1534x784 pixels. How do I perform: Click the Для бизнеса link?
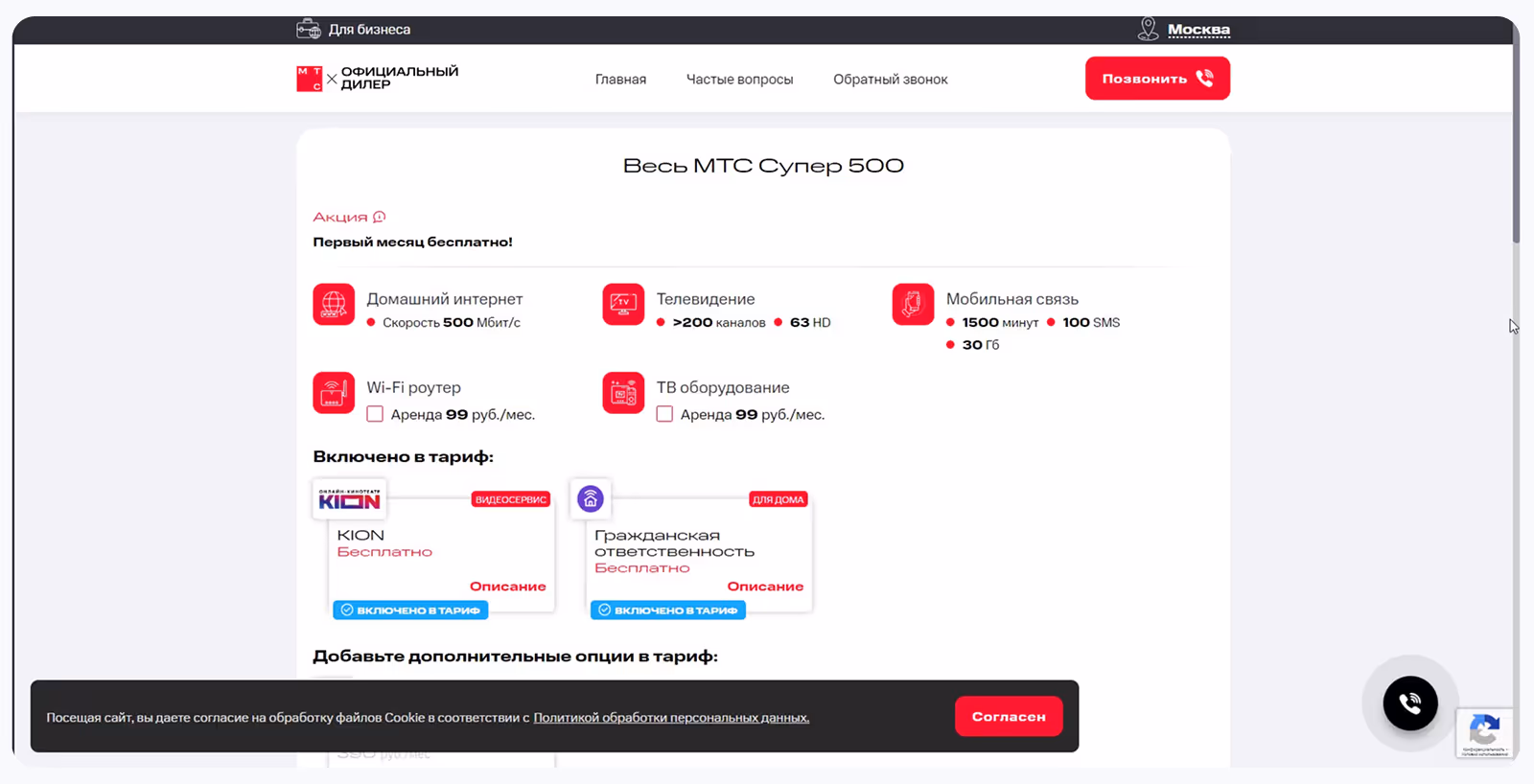pyautogui.click(x=369, y=30)
